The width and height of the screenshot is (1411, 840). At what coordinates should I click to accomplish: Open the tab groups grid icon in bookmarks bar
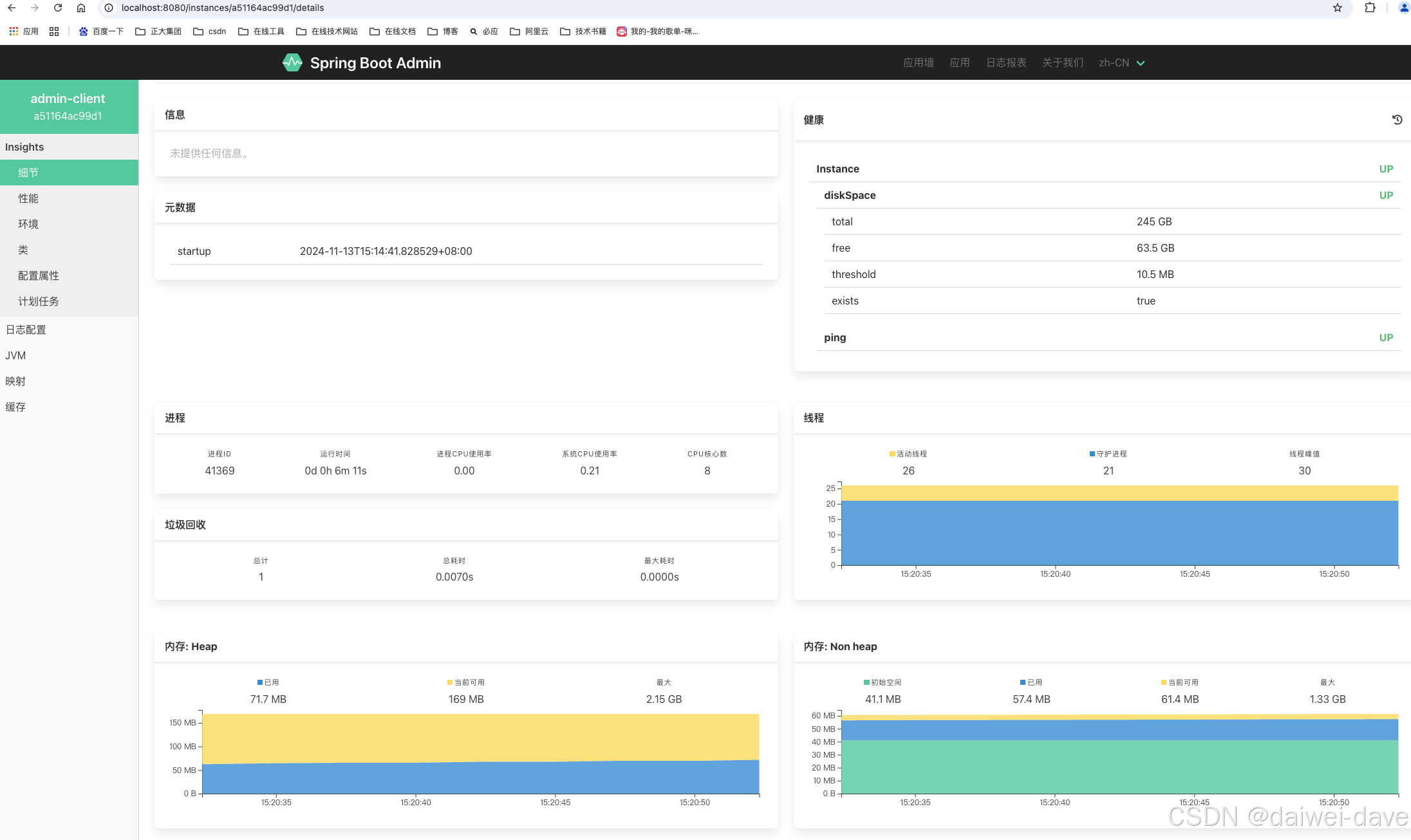point(54,31)
